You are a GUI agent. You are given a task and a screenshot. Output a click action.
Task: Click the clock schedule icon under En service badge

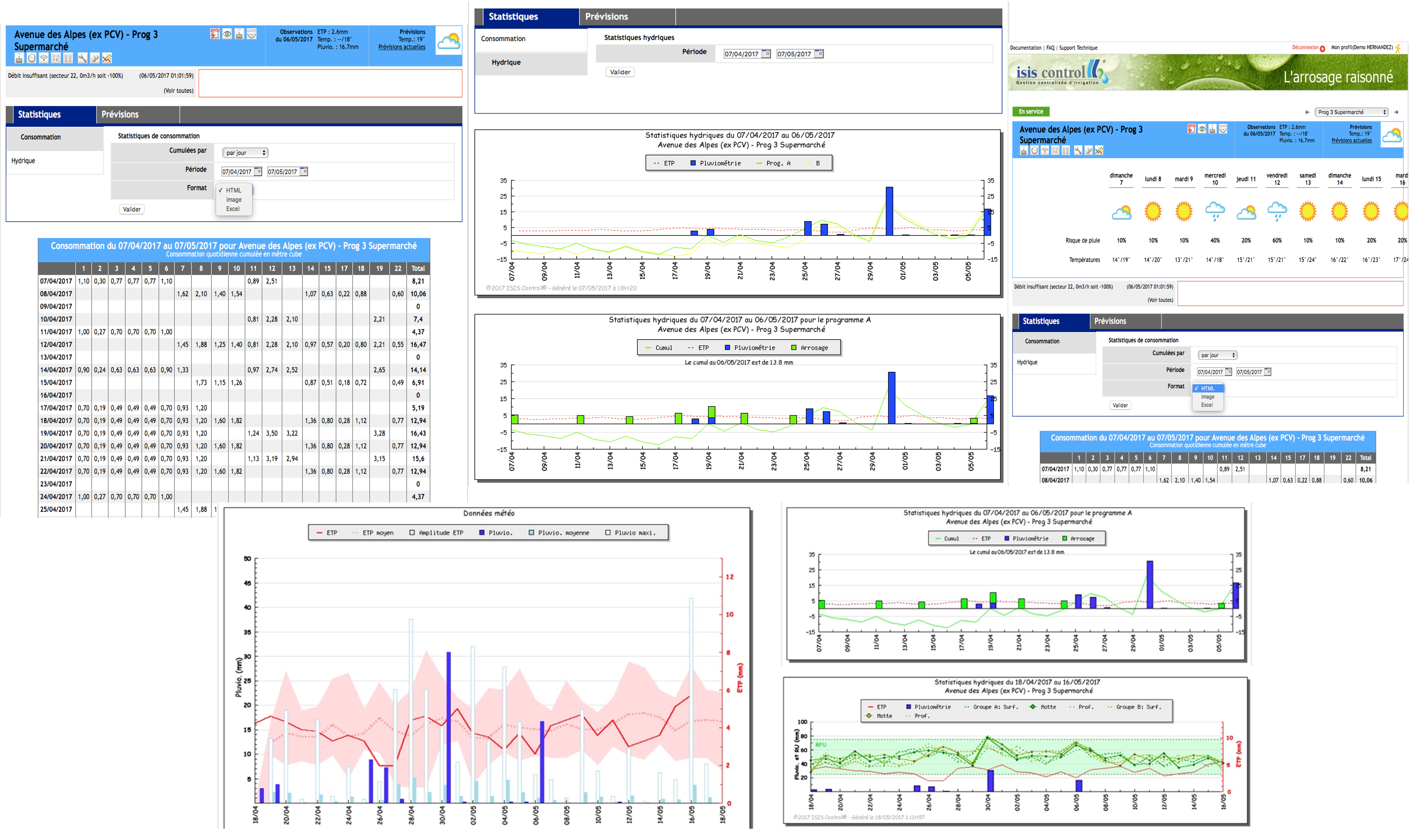(1035, 151)
